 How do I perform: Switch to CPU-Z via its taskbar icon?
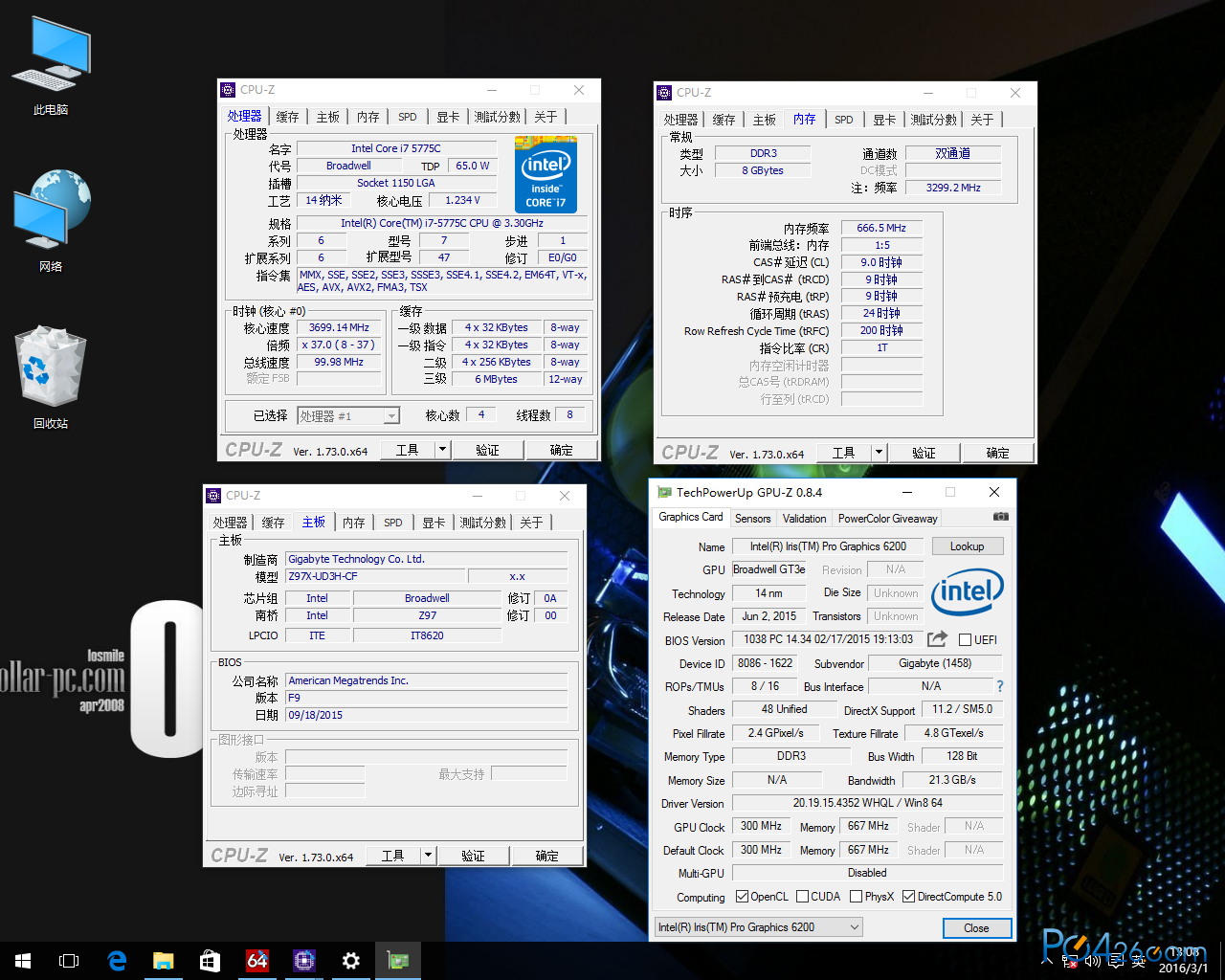pyautogui.click(x=304, y=961)
